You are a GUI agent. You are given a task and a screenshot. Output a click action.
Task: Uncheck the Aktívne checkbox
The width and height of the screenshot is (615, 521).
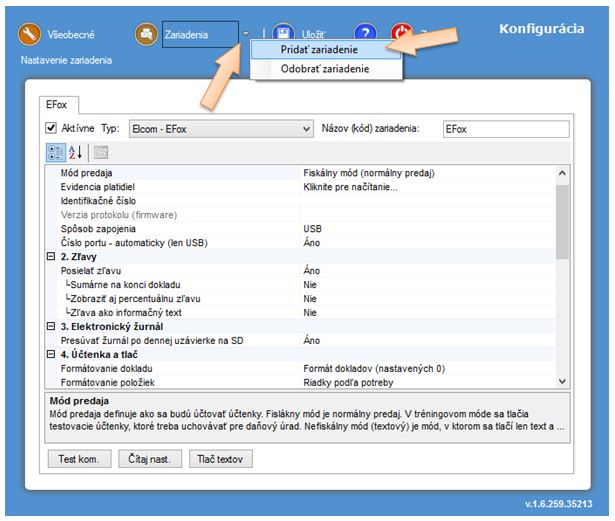(x=52, y=129)
